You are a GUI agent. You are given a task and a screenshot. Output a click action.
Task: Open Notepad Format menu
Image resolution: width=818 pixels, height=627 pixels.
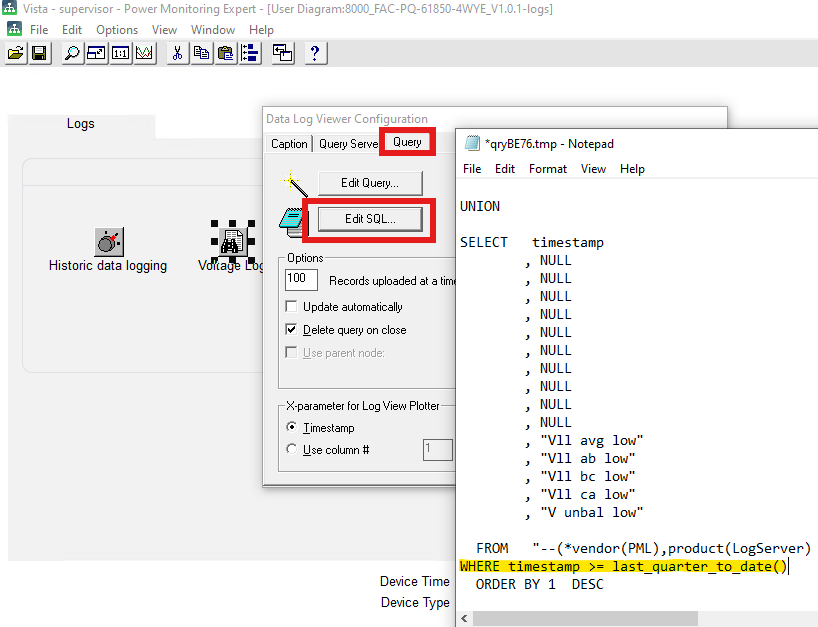pyautogui.click(x=548, y=169)
